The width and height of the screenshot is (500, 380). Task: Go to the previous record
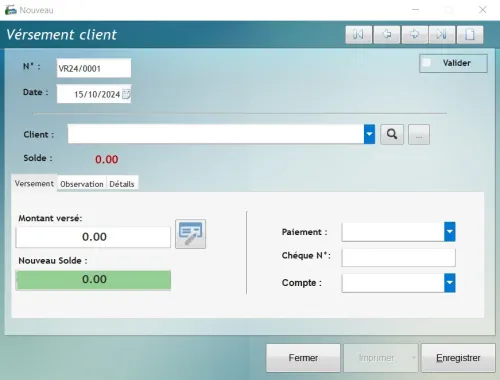point(387,35)
